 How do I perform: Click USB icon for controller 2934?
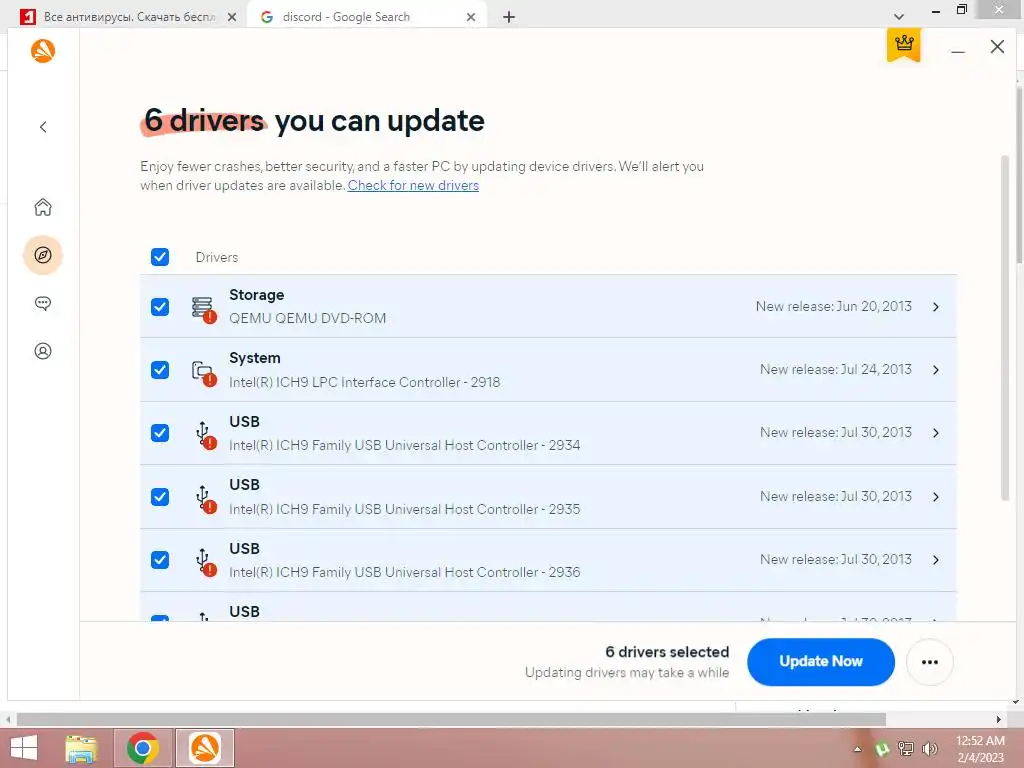[x=204, y=435]
